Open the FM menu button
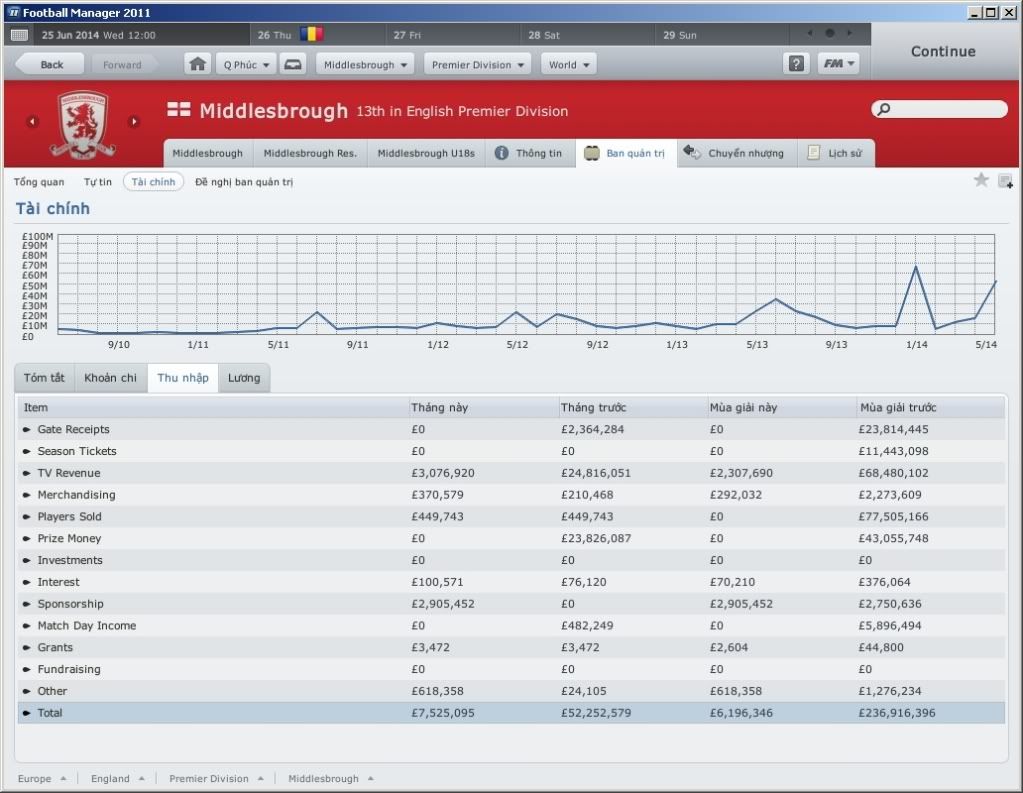Screen dimensions: 1023x793 click(x=838, y=63)
